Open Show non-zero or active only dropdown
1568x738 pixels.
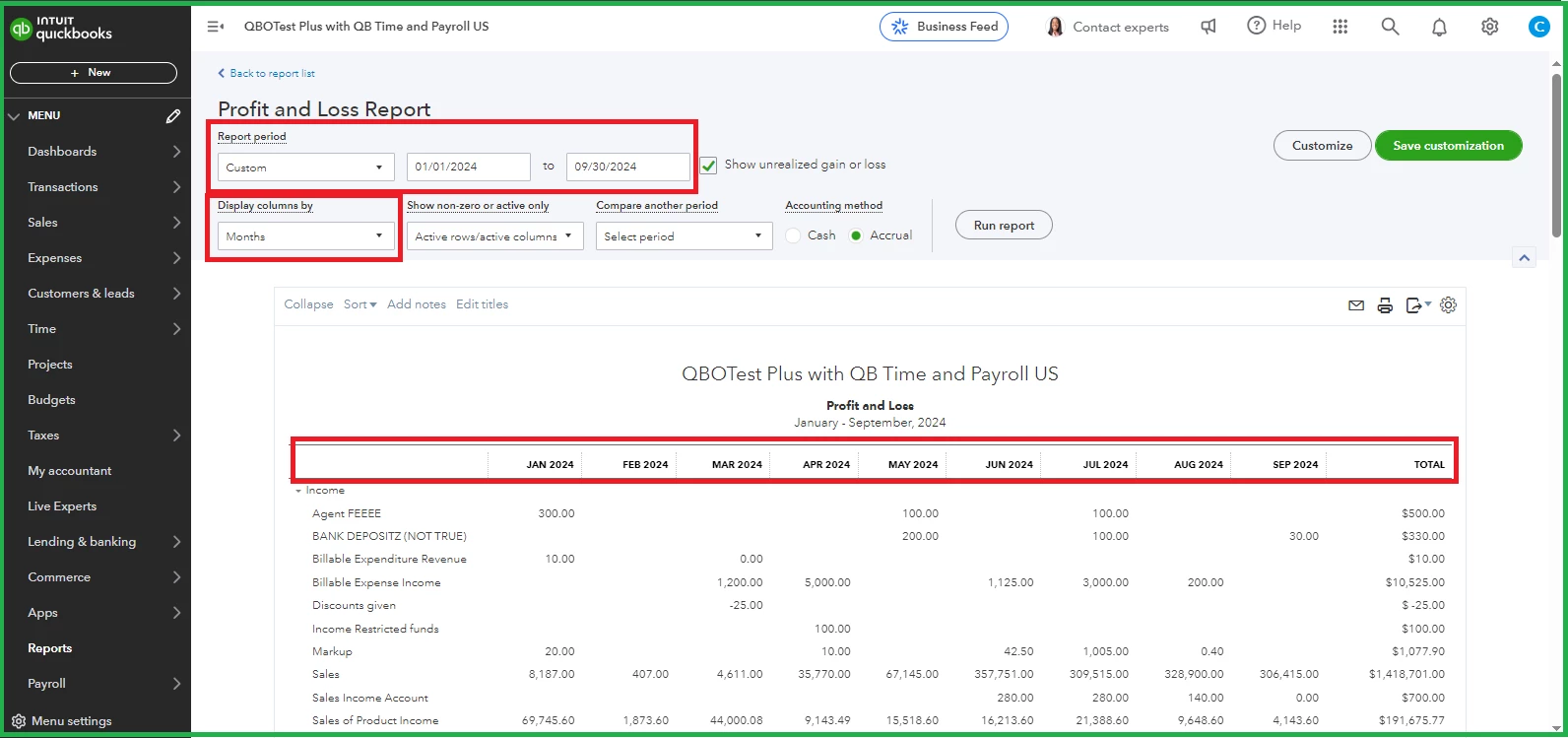pyautogui.click(x=495, y=236)
